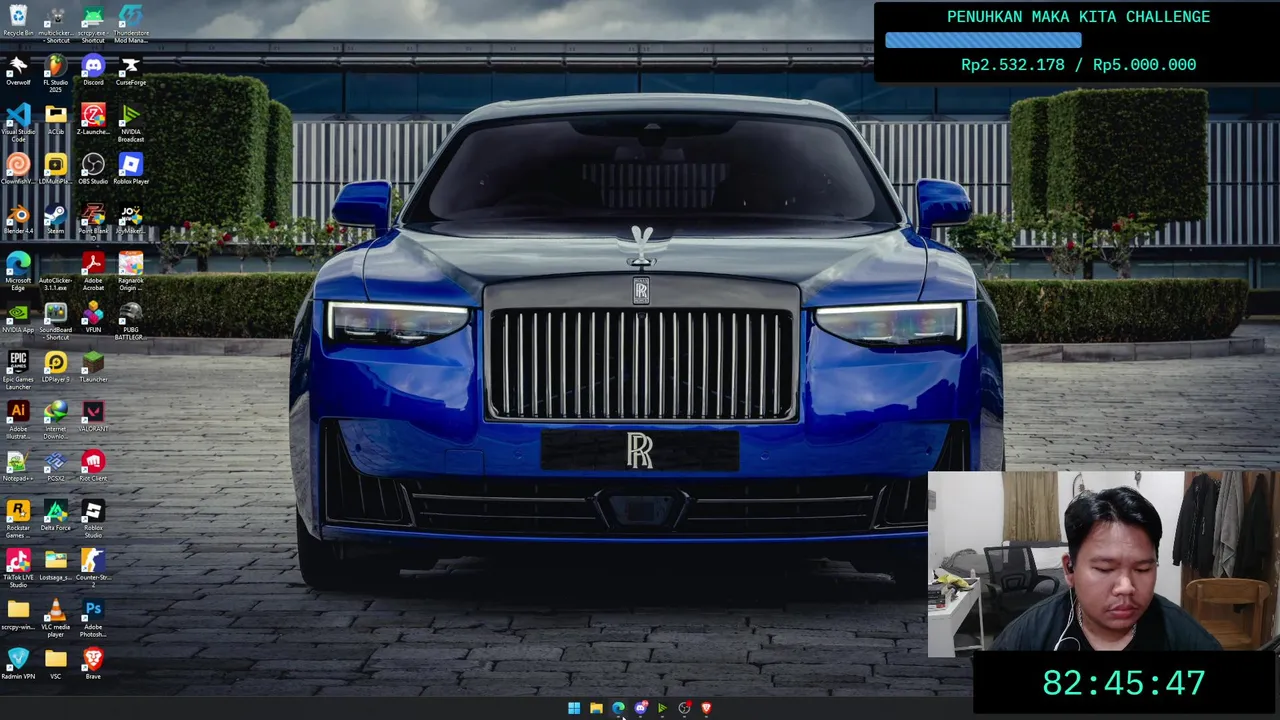Screen dimensions: 1280x720
Task: Switch to OBS Studio in the taskbar
Action: [x=684, y=708]
